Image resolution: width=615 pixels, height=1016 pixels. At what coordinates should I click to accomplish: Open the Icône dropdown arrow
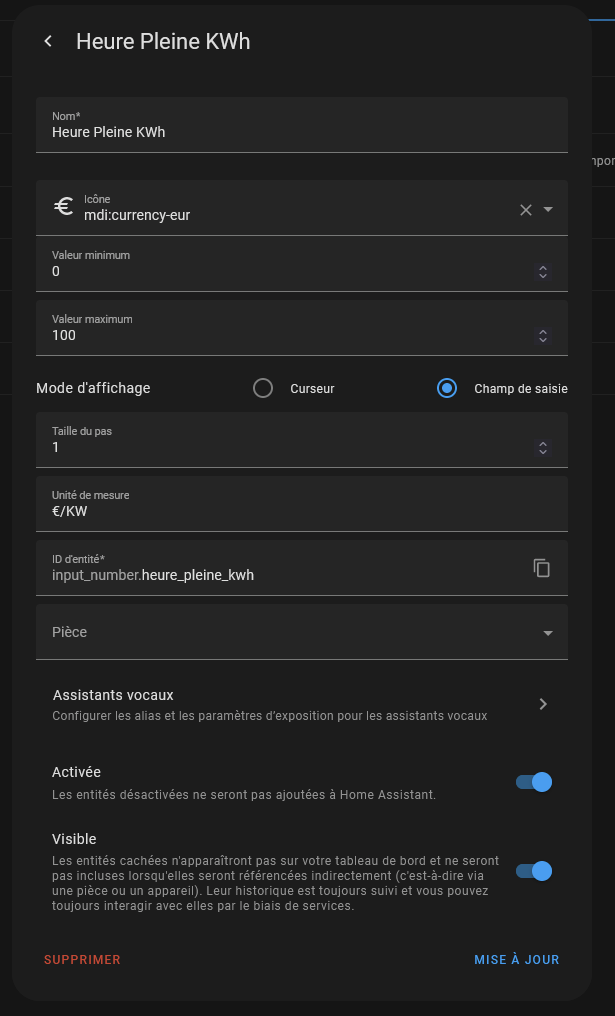548,210
